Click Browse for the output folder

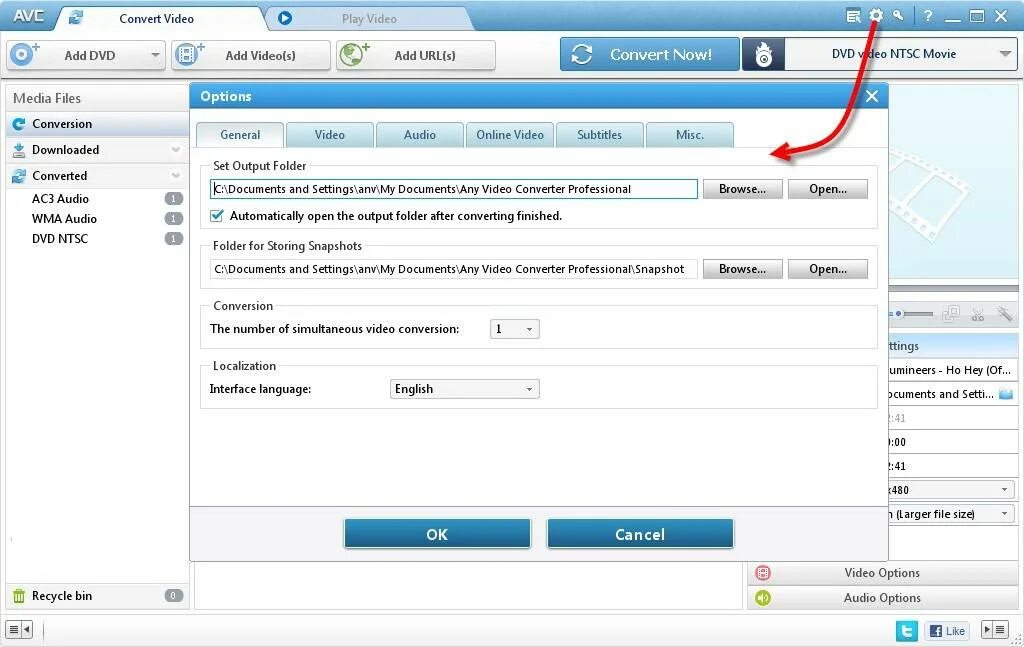coord(743,189)
